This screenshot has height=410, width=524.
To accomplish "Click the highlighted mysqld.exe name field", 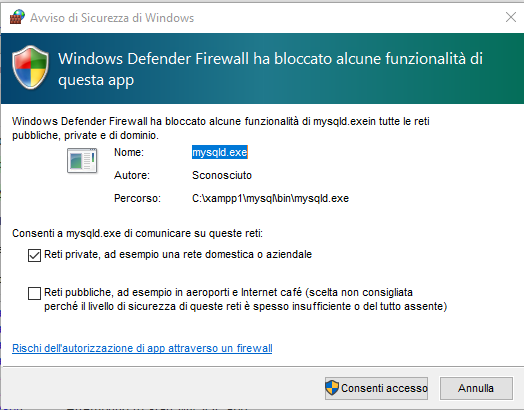I will (x=220, y=152).
